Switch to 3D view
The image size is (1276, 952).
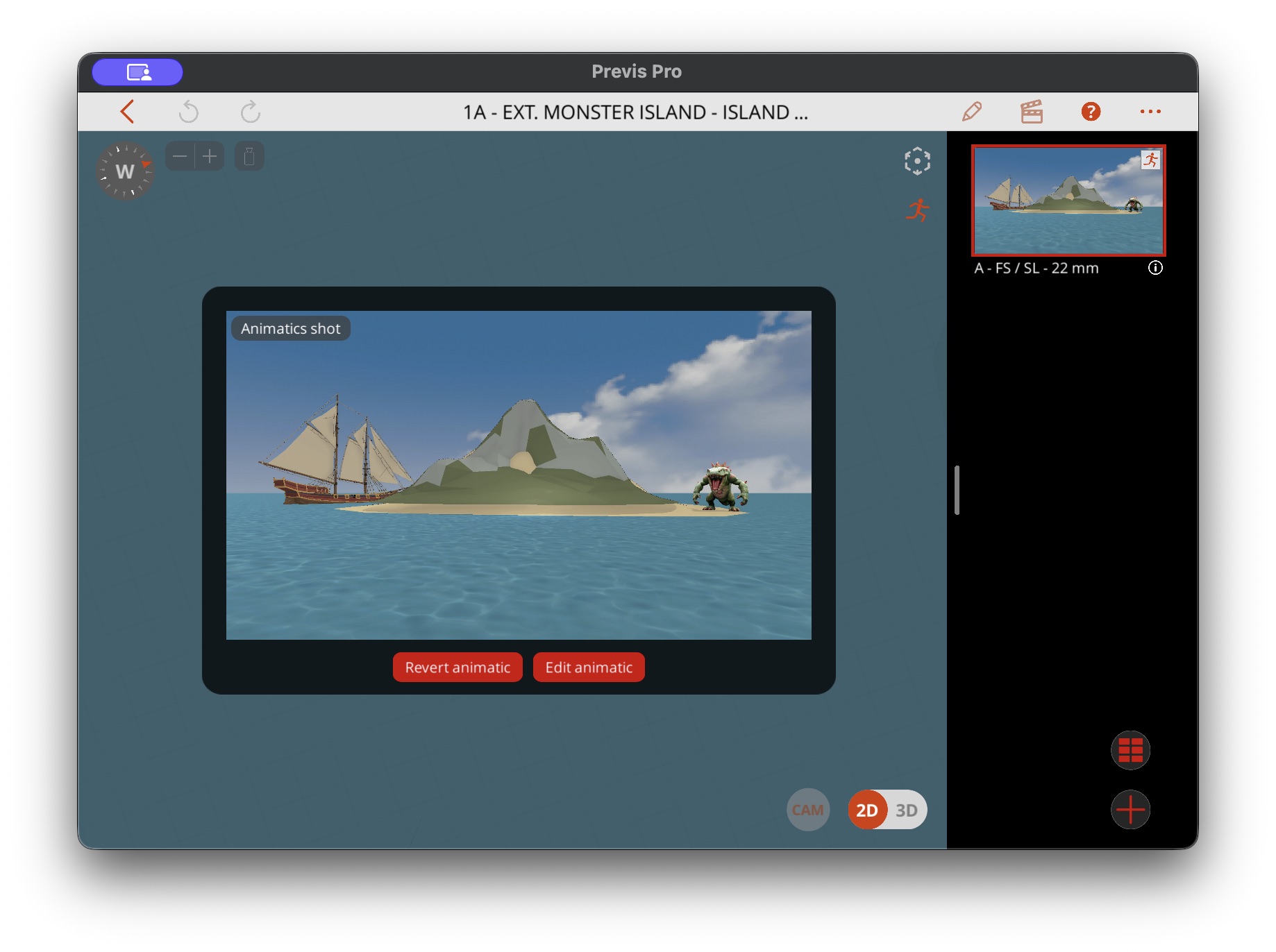click(x=907, y=810)
